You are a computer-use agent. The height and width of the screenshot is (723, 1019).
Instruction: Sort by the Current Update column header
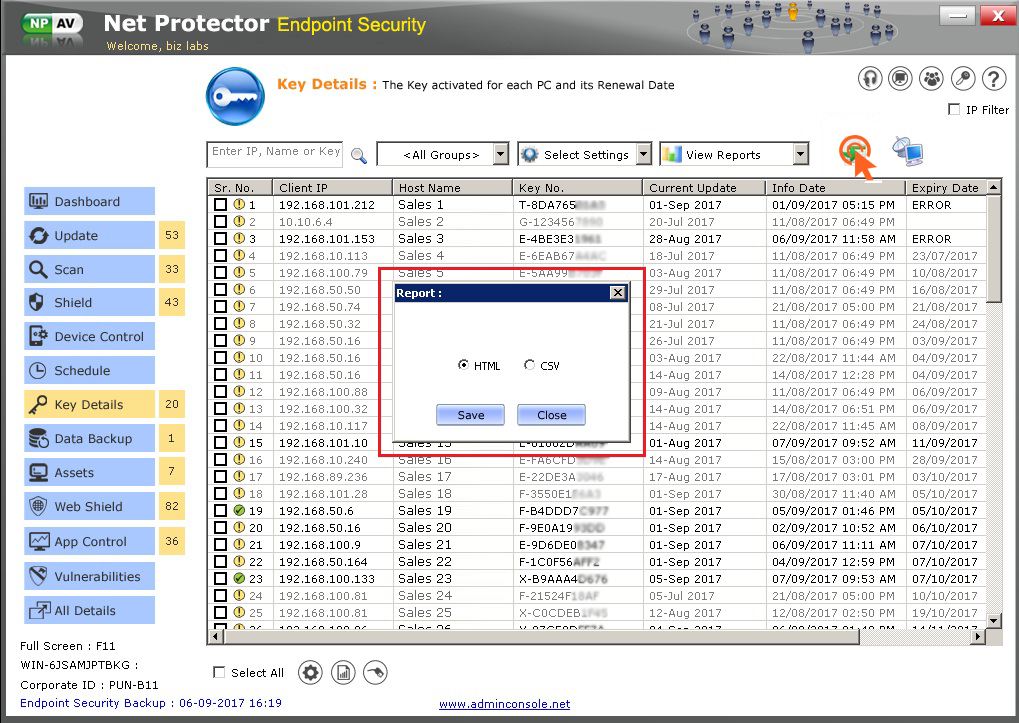coord(704,187)
